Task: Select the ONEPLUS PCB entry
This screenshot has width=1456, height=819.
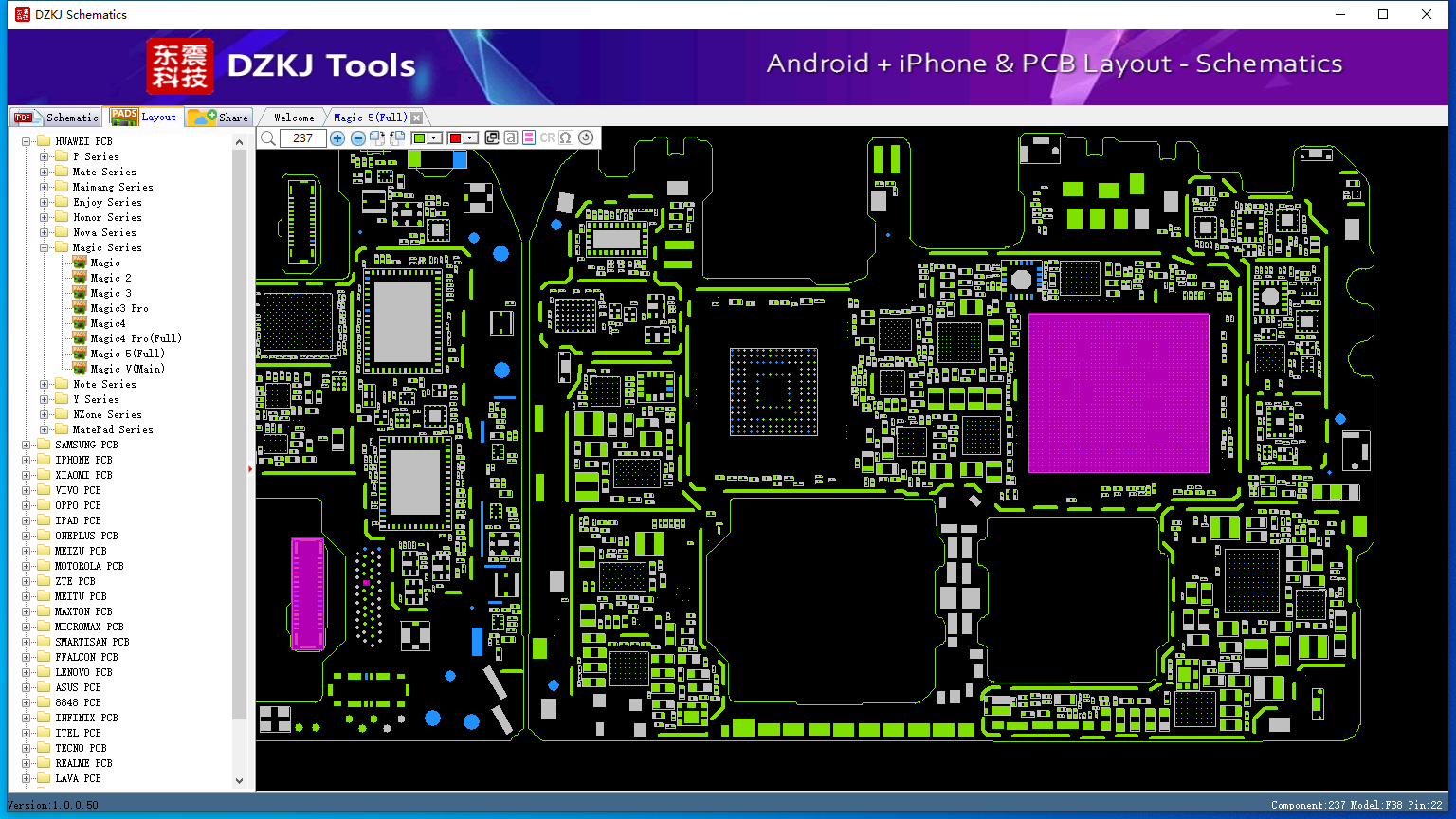Action: (86, 536)
